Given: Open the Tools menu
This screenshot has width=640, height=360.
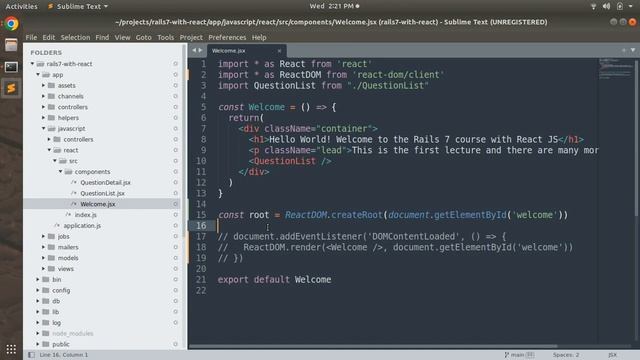Looking at the screenshot, I should (x=165, y=37).
